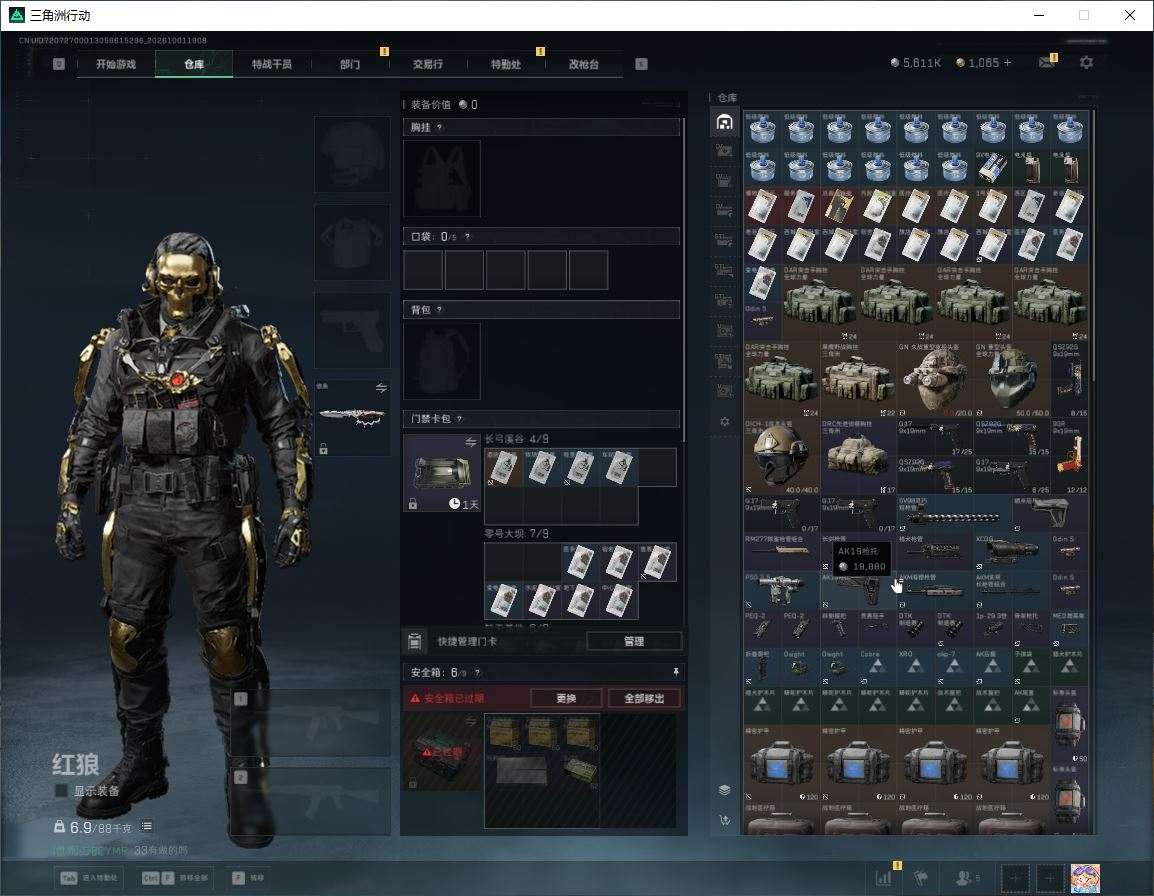Click the player avatar in bottom bar

[x=1085, y=878]
